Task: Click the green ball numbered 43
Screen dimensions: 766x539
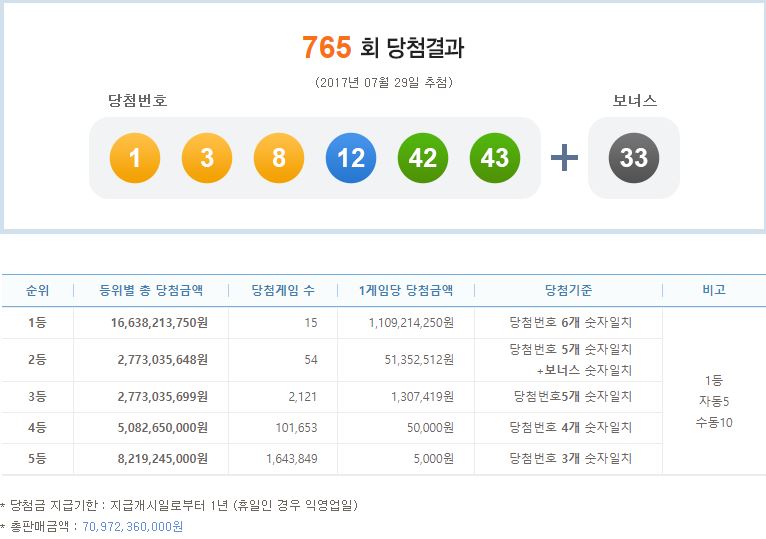Action: coord(495,157)
